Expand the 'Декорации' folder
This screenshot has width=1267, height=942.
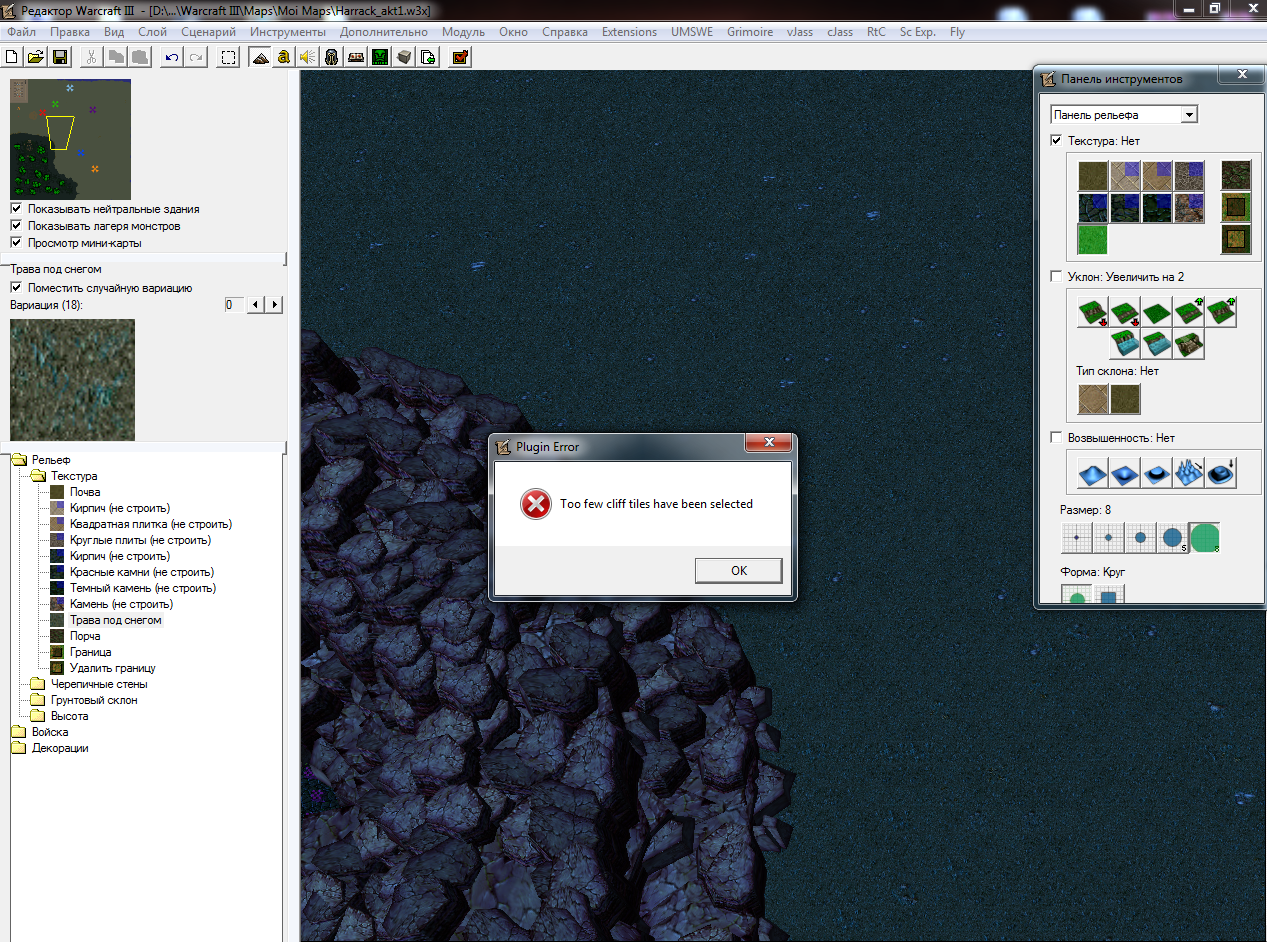(18, 748)
